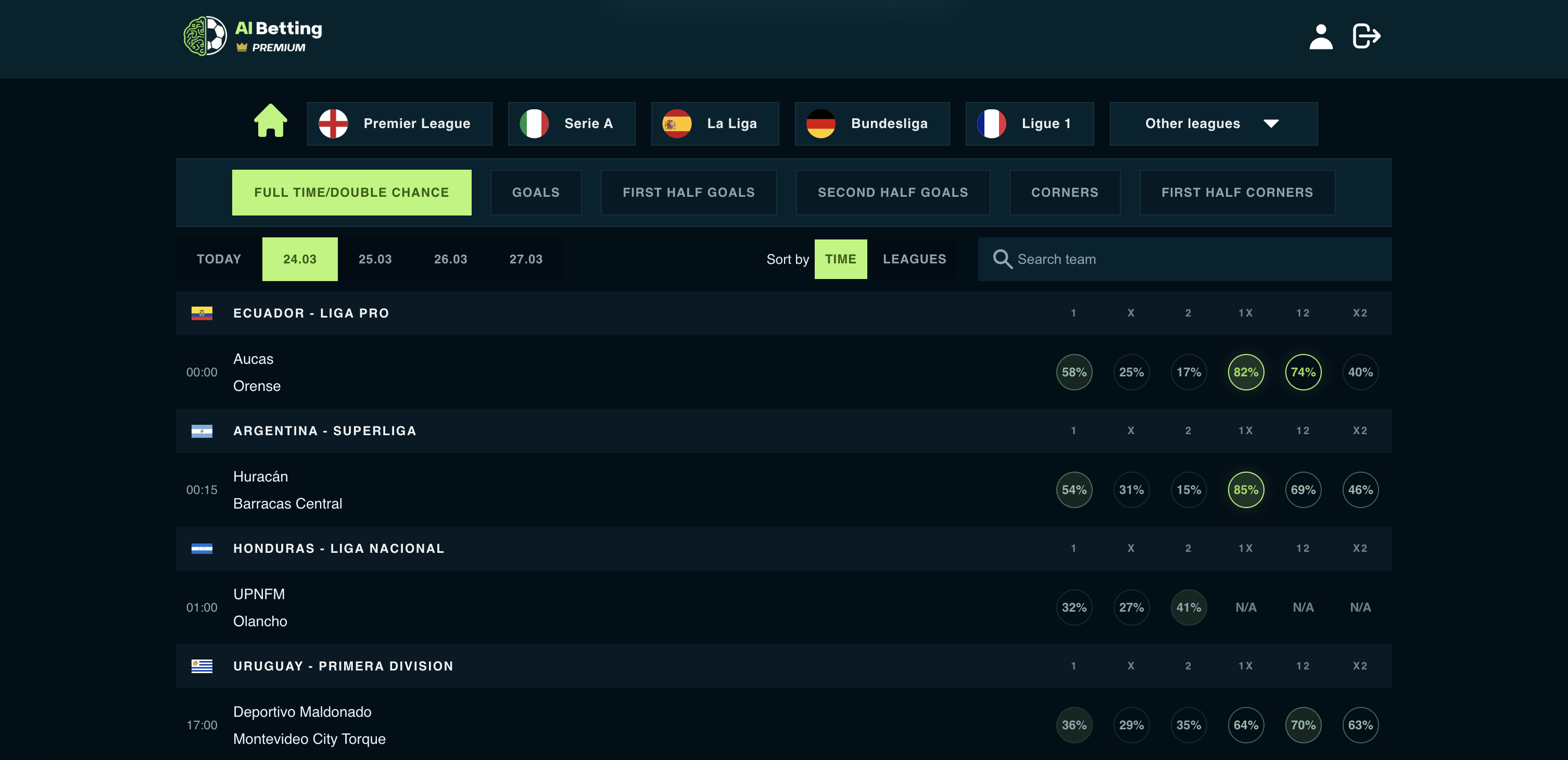
Task: Click the 85% 1X prediction for Huracán
Action: (1245, 490)
